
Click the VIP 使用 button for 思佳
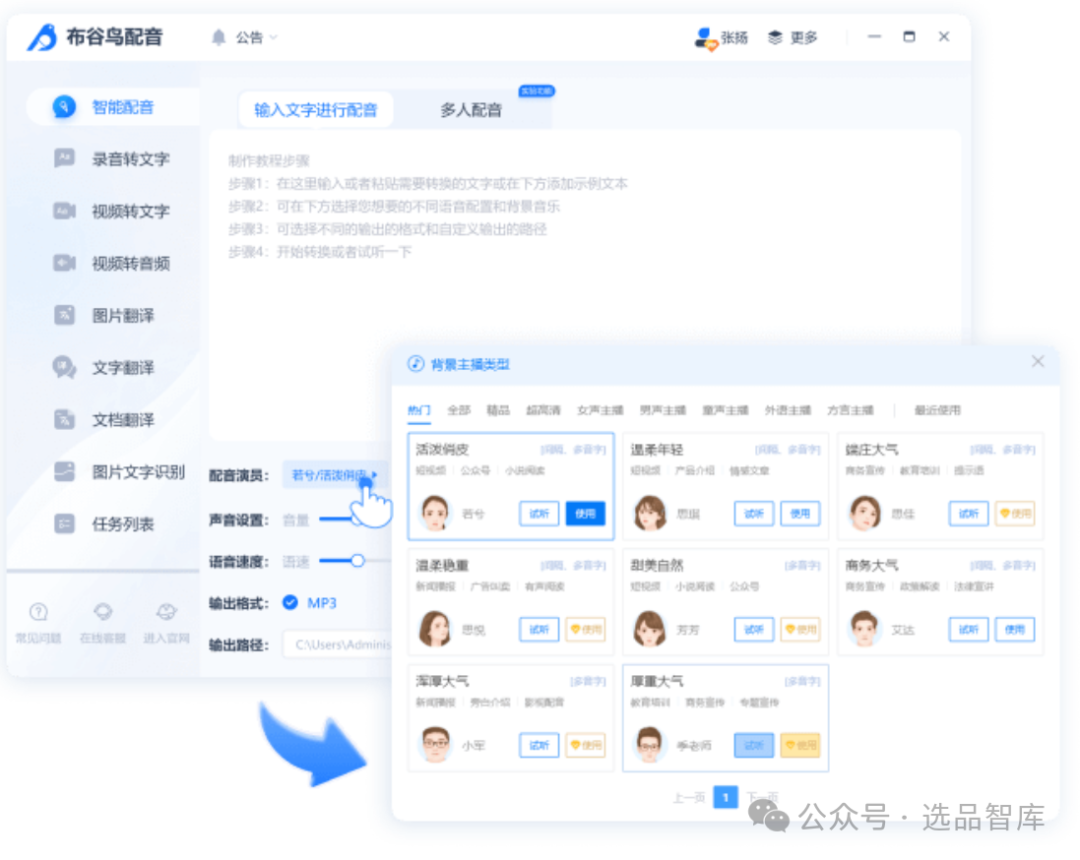coord(1015,514)
